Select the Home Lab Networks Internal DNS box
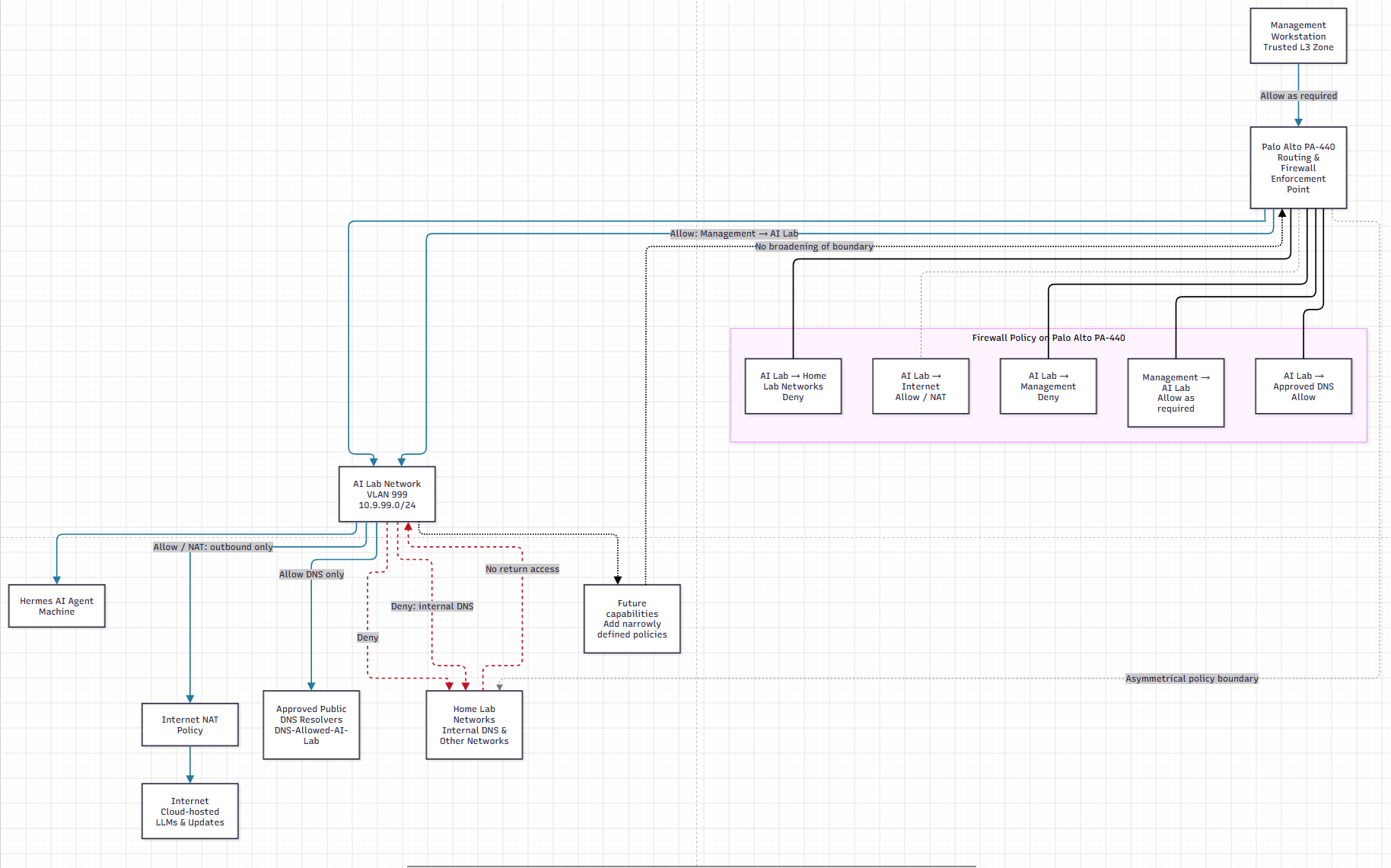Viewport: 1391px width, 868px height. tap(474, 725)
